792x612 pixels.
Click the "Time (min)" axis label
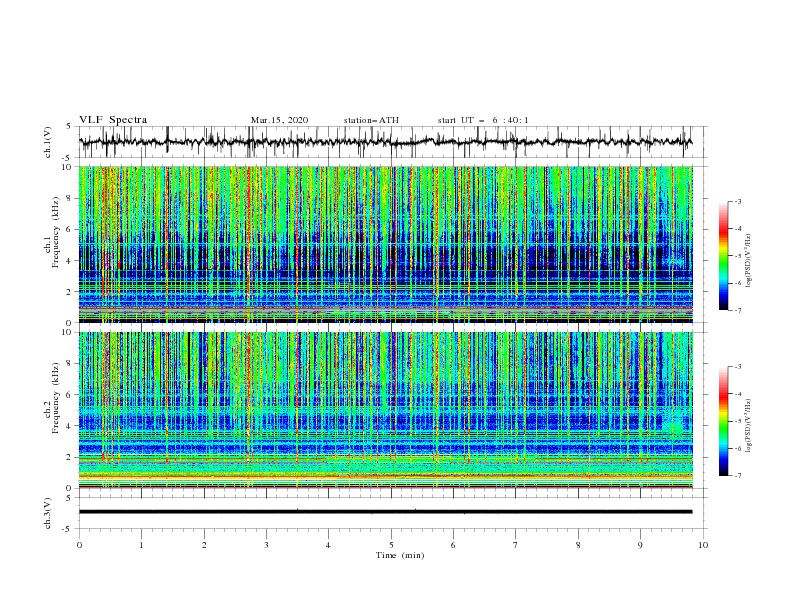[x=400, y=555]
